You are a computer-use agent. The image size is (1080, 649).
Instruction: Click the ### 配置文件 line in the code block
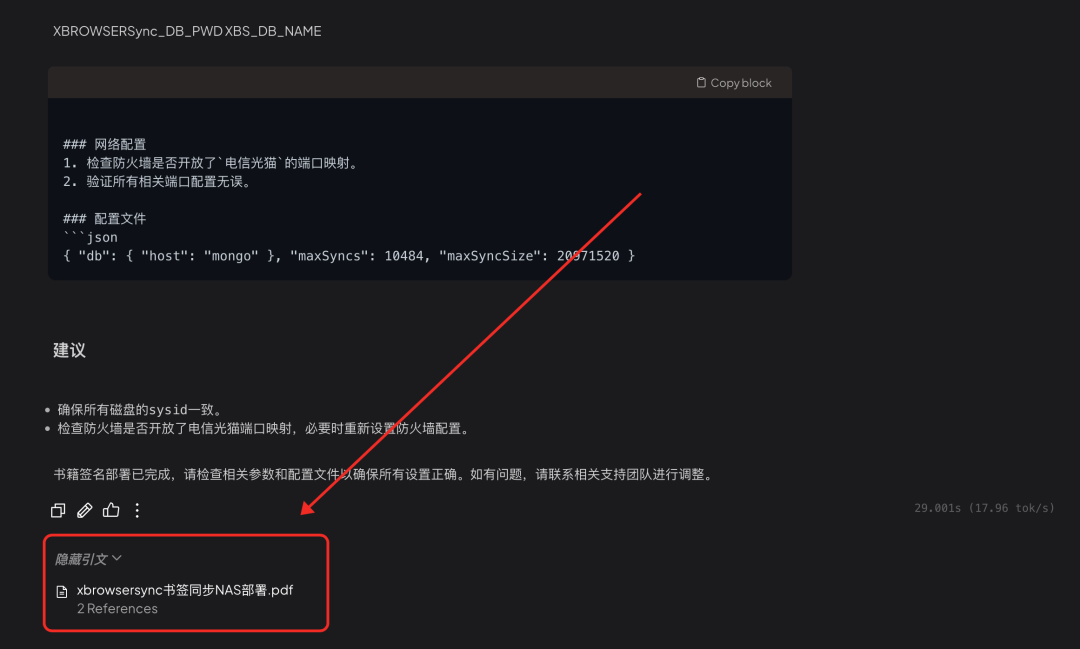pyautogui.click(x=105, y=219)
